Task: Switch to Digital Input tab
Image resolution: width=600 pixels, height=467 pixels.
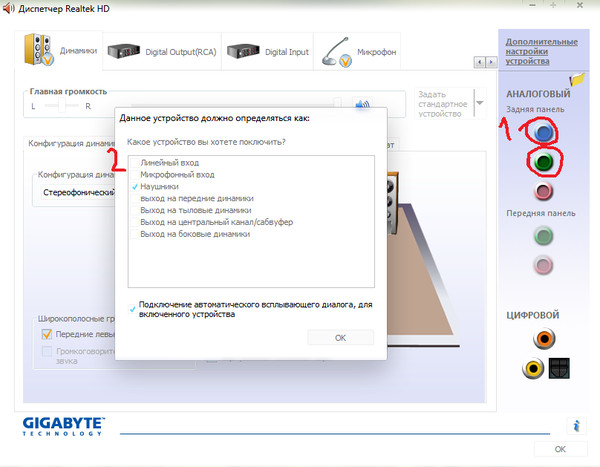Action: [267, 52]
